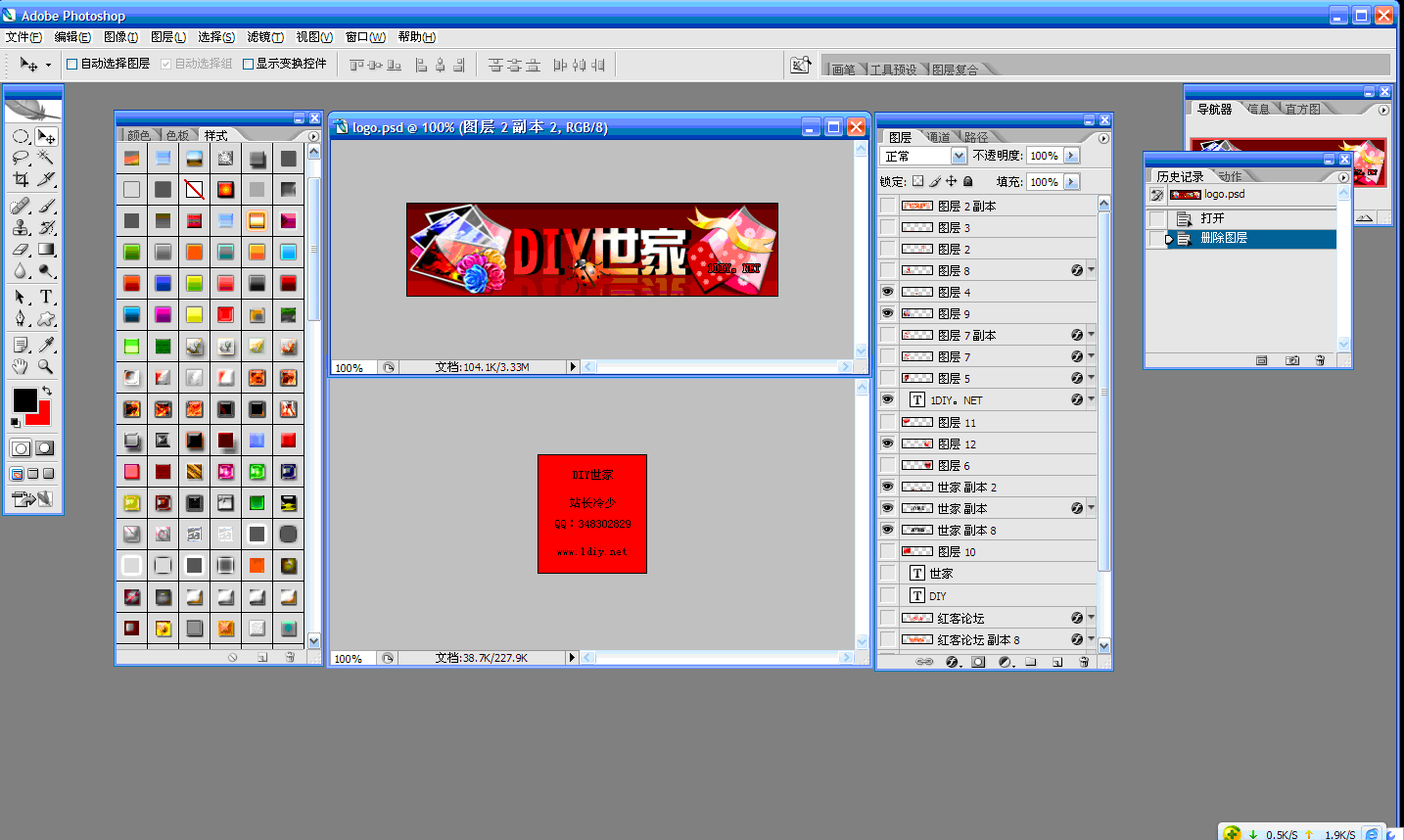Open the Styles panel flyout menu arrow
1404x840 pixels.
(313, 136)
